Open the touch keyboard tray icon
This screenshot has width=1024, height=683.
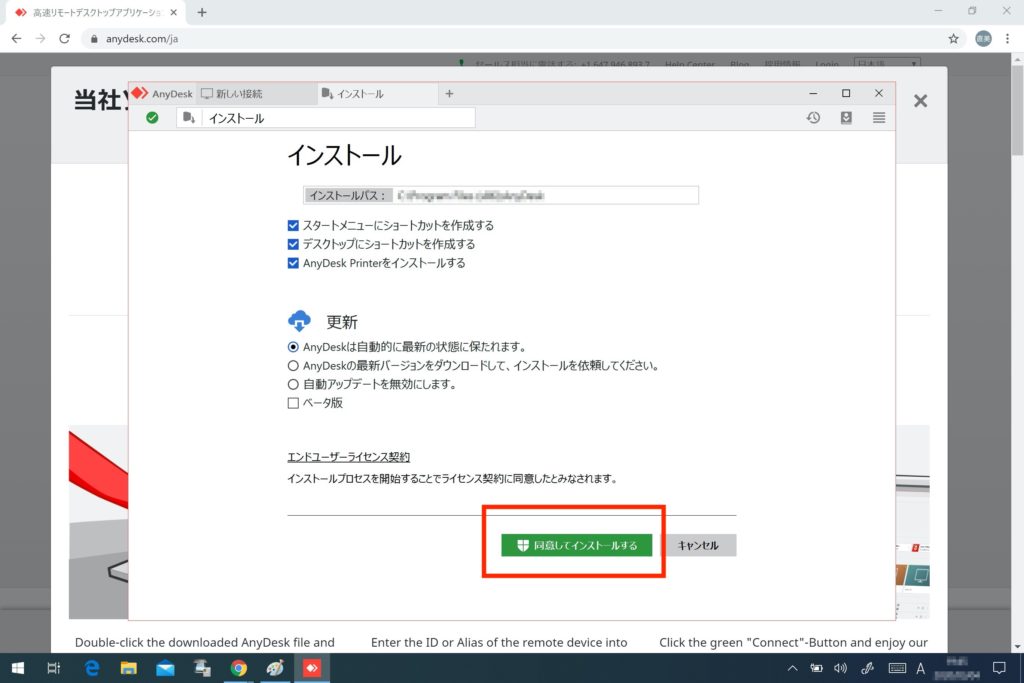tap(897, 668)
